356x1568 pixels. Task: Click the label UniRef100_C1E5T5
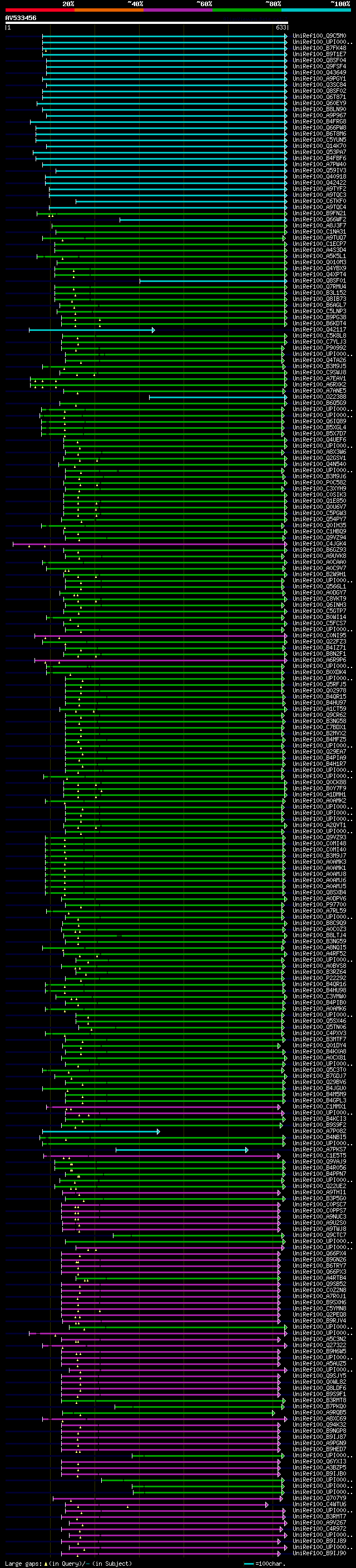[x=319, y=1156]
